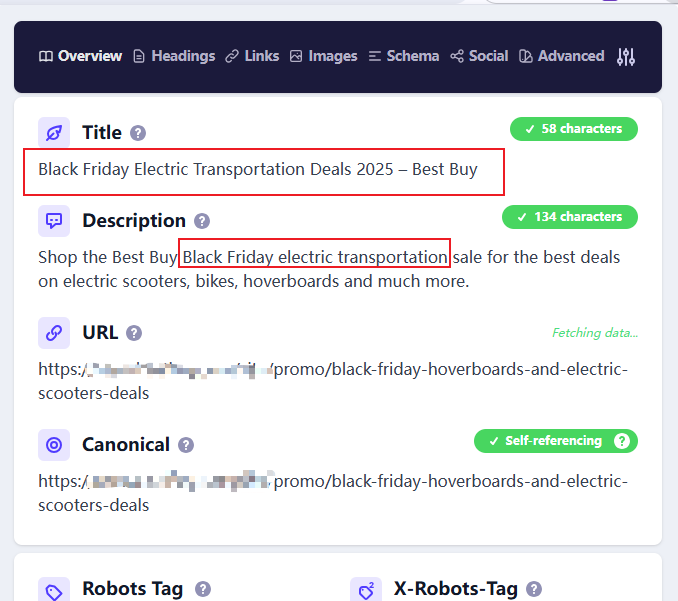Click the URL link icon
This screenshot has height=601, width=678.
point(54,333)
